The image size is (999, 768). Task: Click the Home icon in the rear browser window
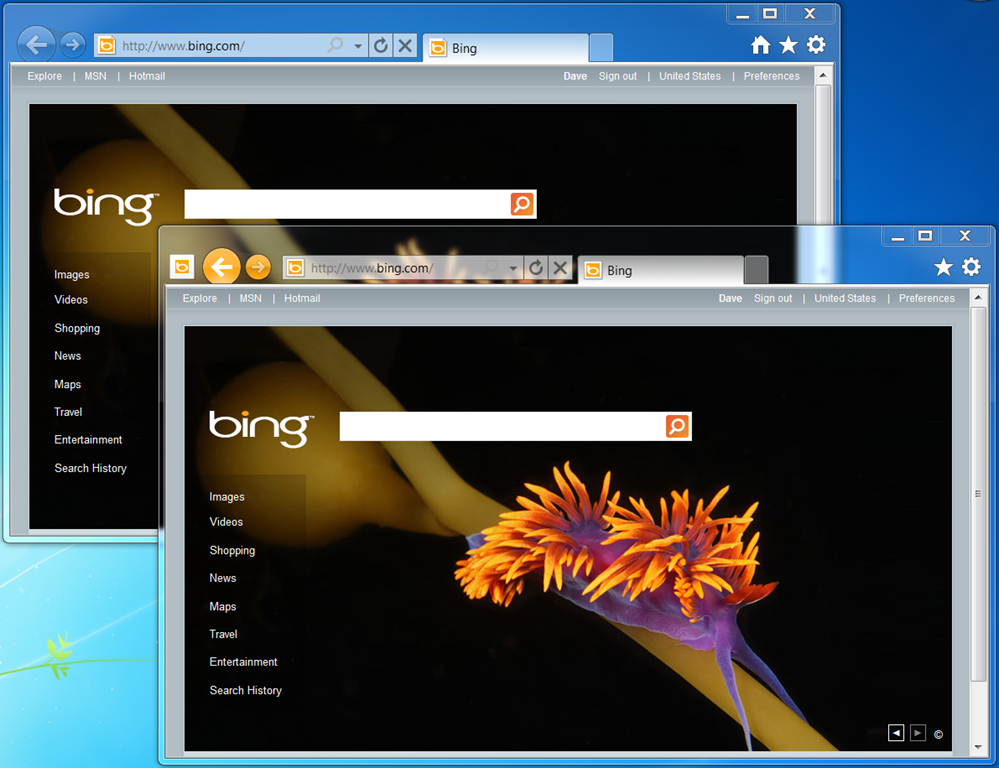pos(760,45)
